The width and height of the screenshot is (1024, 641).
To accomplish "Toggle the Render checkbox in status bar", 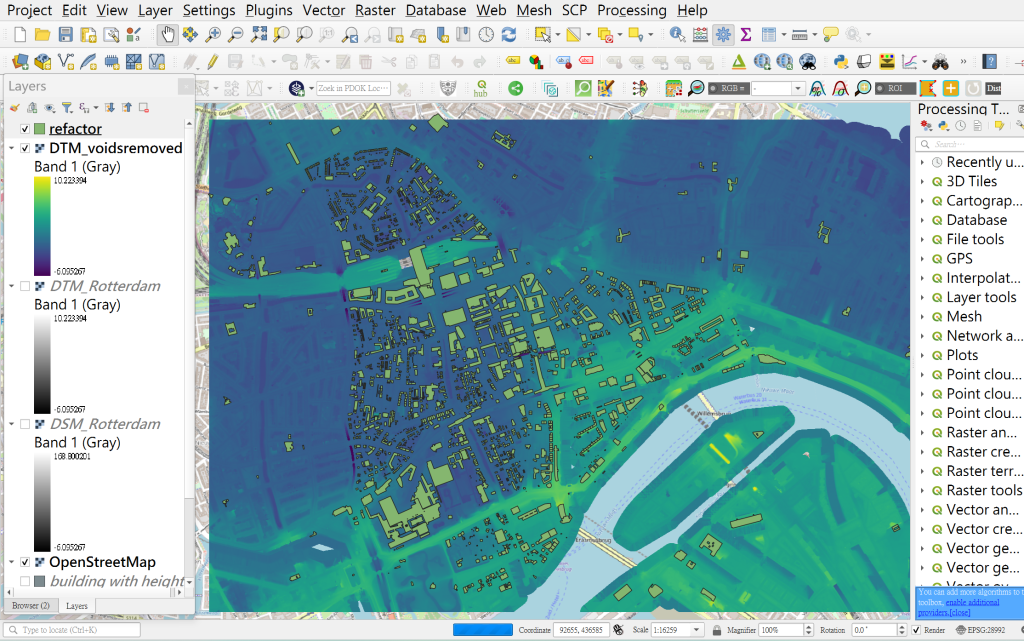I will coord(916,630).
